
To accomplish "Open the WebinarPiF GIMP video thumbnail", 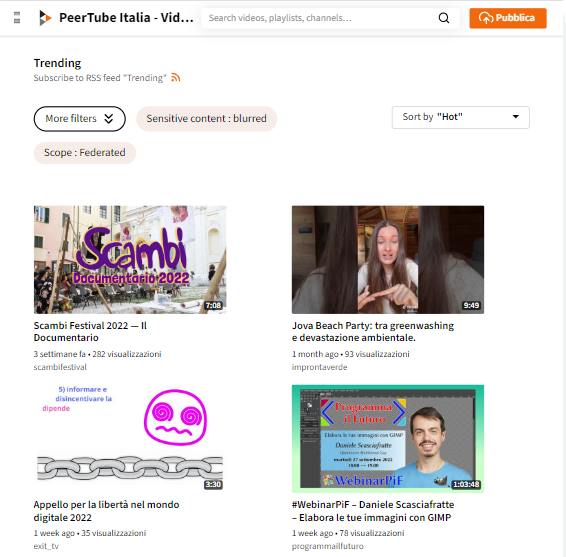I will [x=388, y=439].
